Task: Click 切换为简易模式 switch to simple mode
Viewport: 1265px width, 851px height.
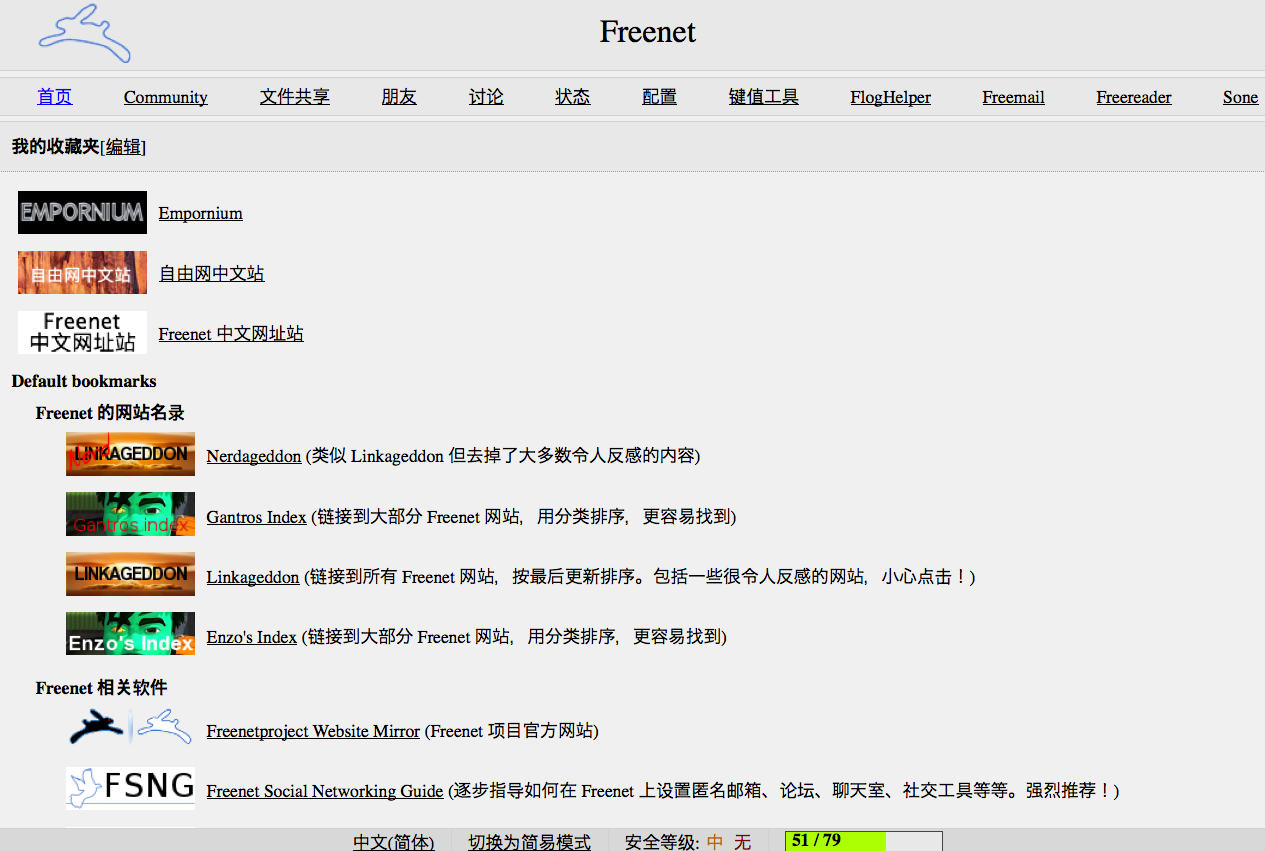Action: (x=530, y=842)
